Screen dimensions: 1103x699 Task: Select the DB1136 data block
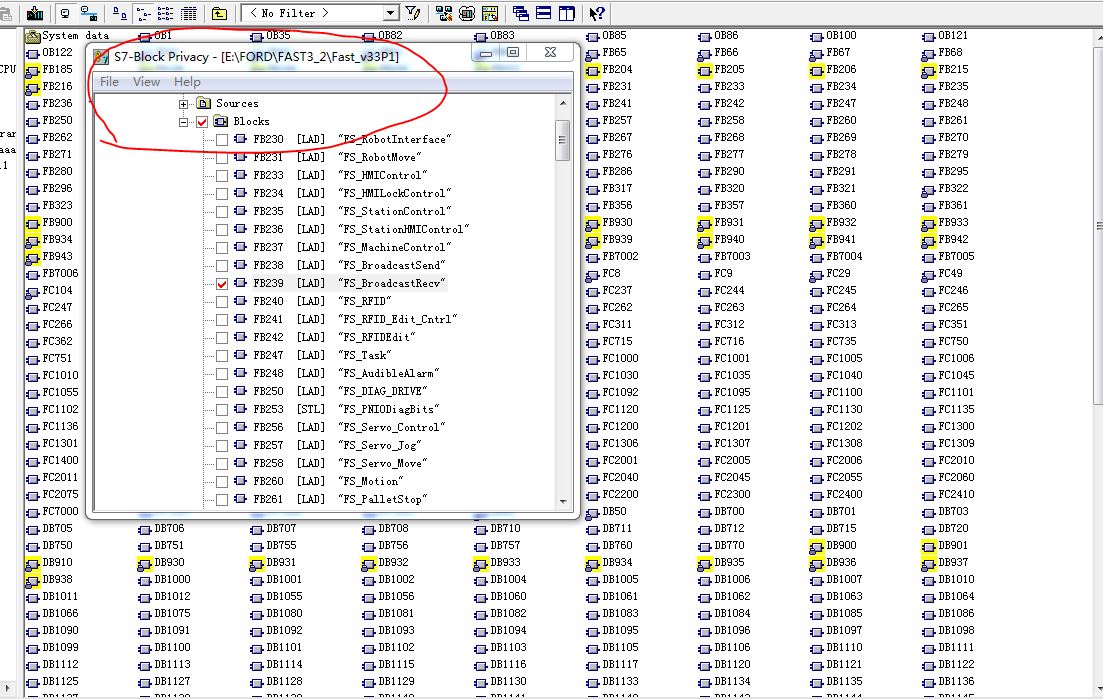click(x=948, y=681)
